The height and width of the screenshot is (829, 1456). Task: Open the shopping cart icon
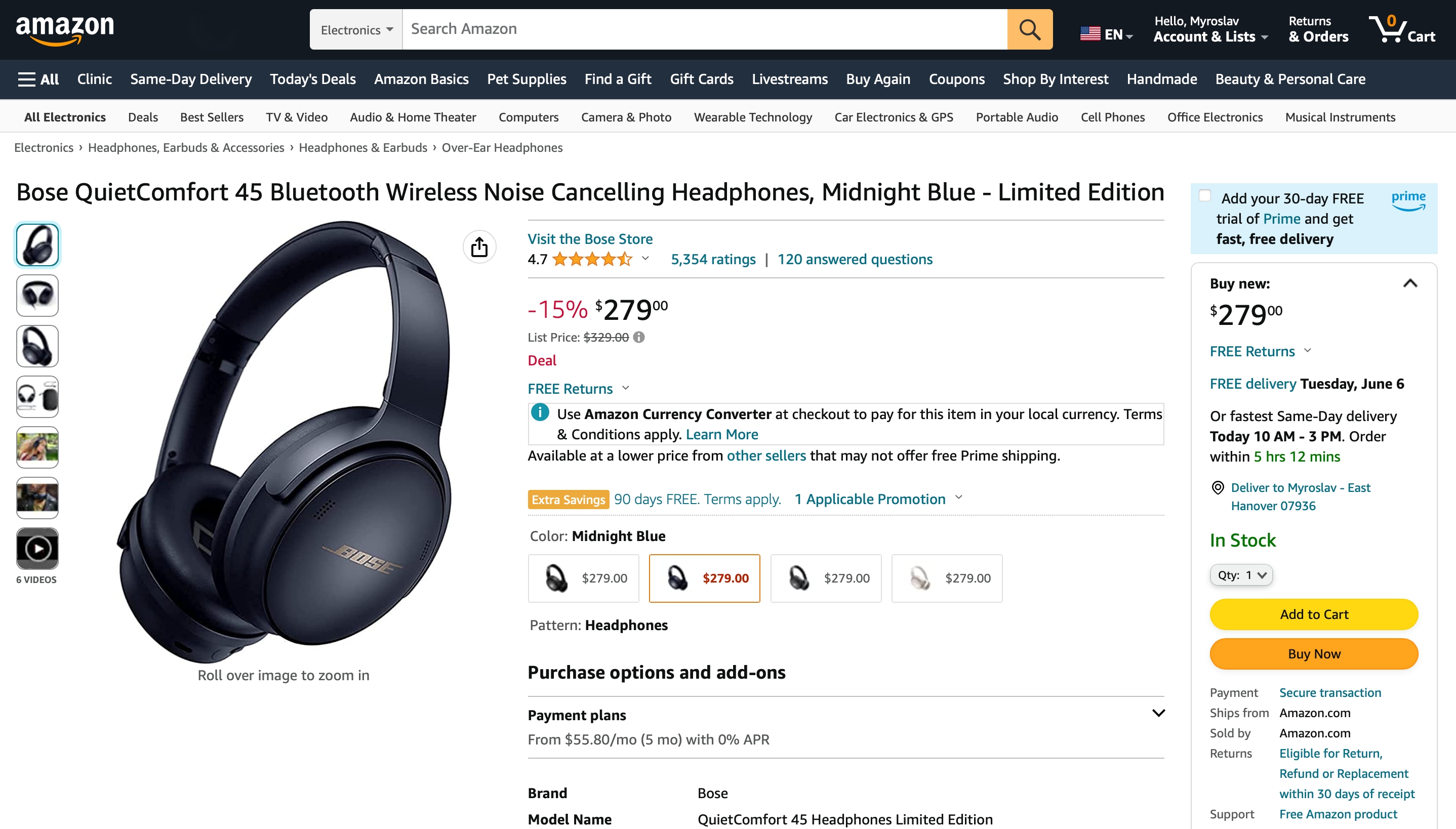pyautogui.click(x=1401, y=29)
